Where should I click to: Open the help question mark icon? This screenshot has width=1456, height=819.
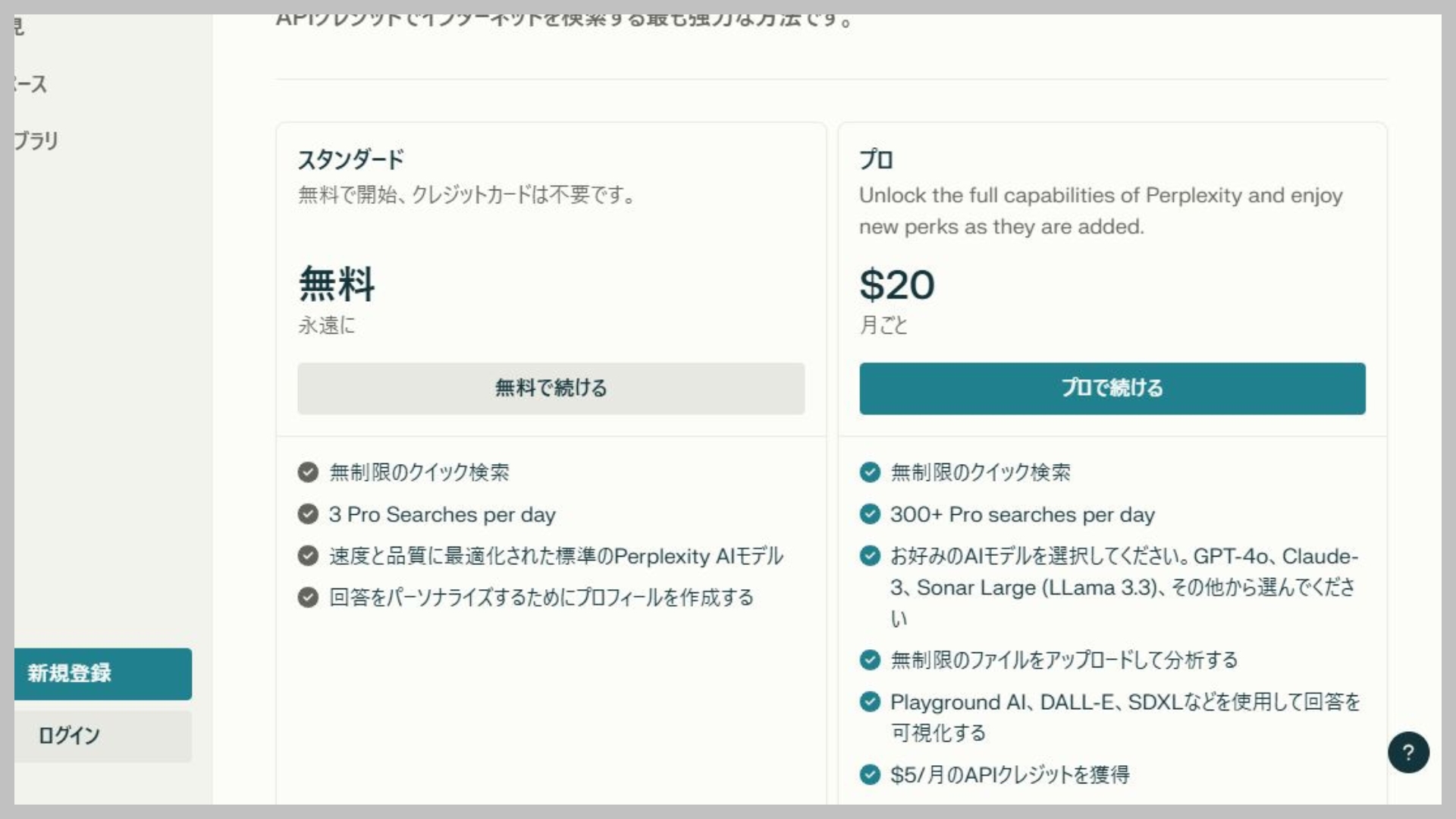point(1408,752)
